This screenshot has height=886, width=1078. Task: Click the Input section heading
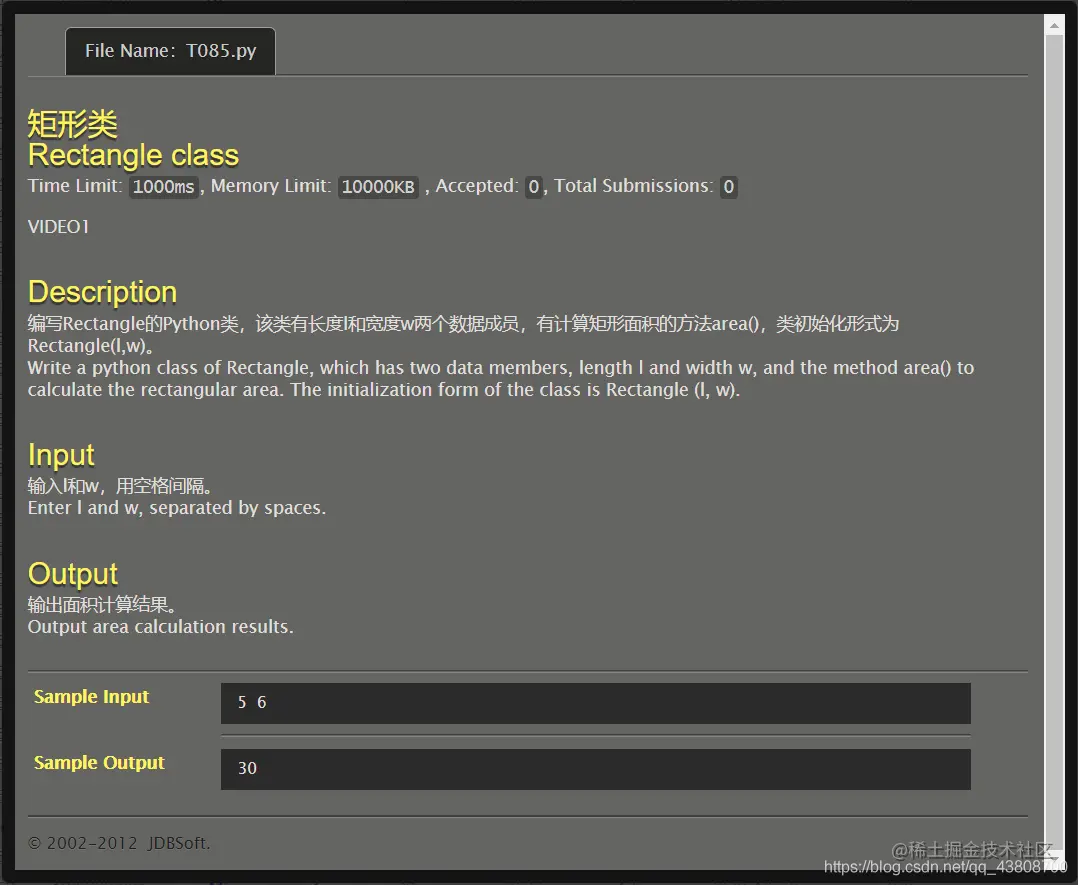coord(61,455)
